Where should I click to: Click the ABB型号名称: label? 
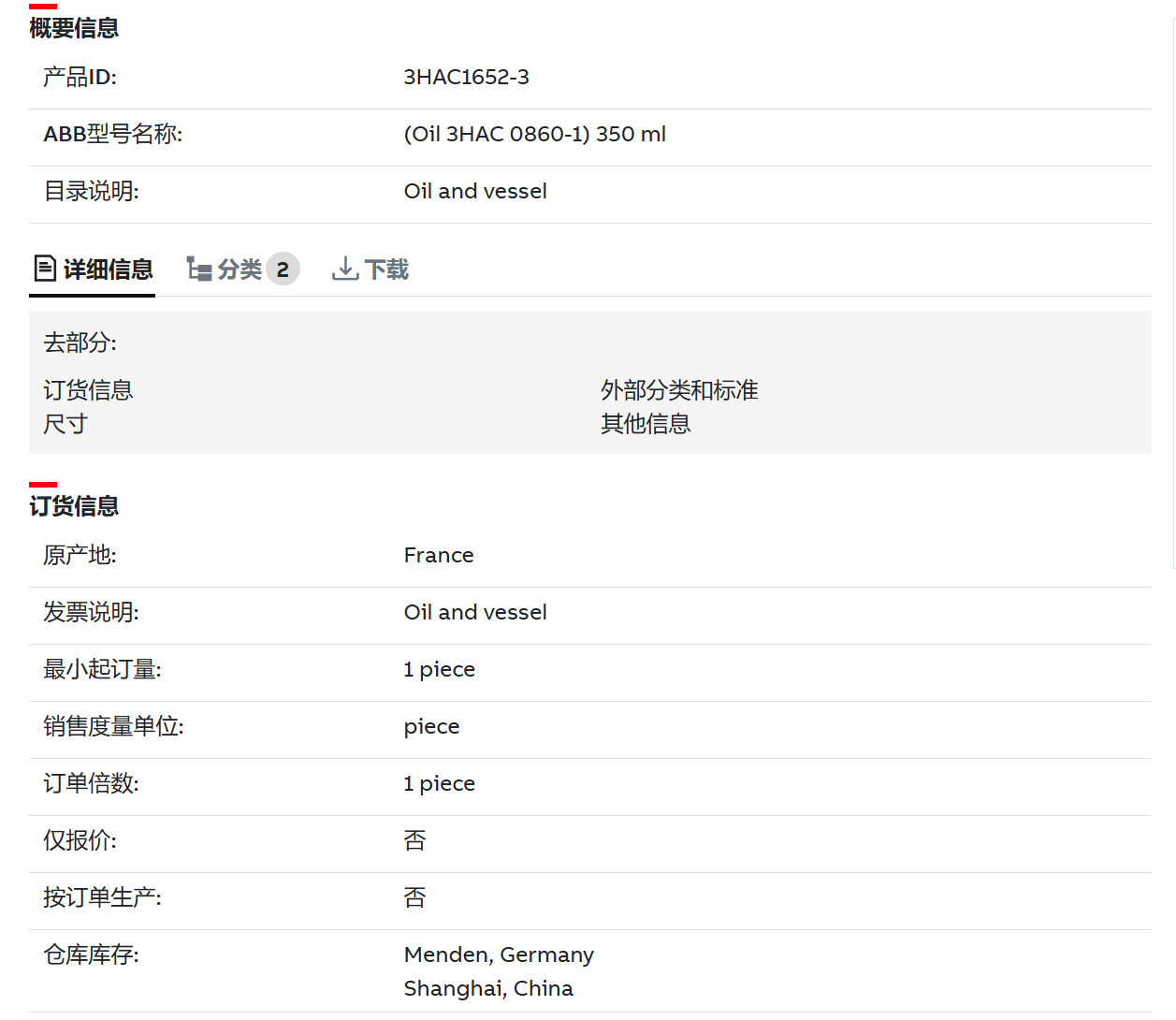point(112,134)
